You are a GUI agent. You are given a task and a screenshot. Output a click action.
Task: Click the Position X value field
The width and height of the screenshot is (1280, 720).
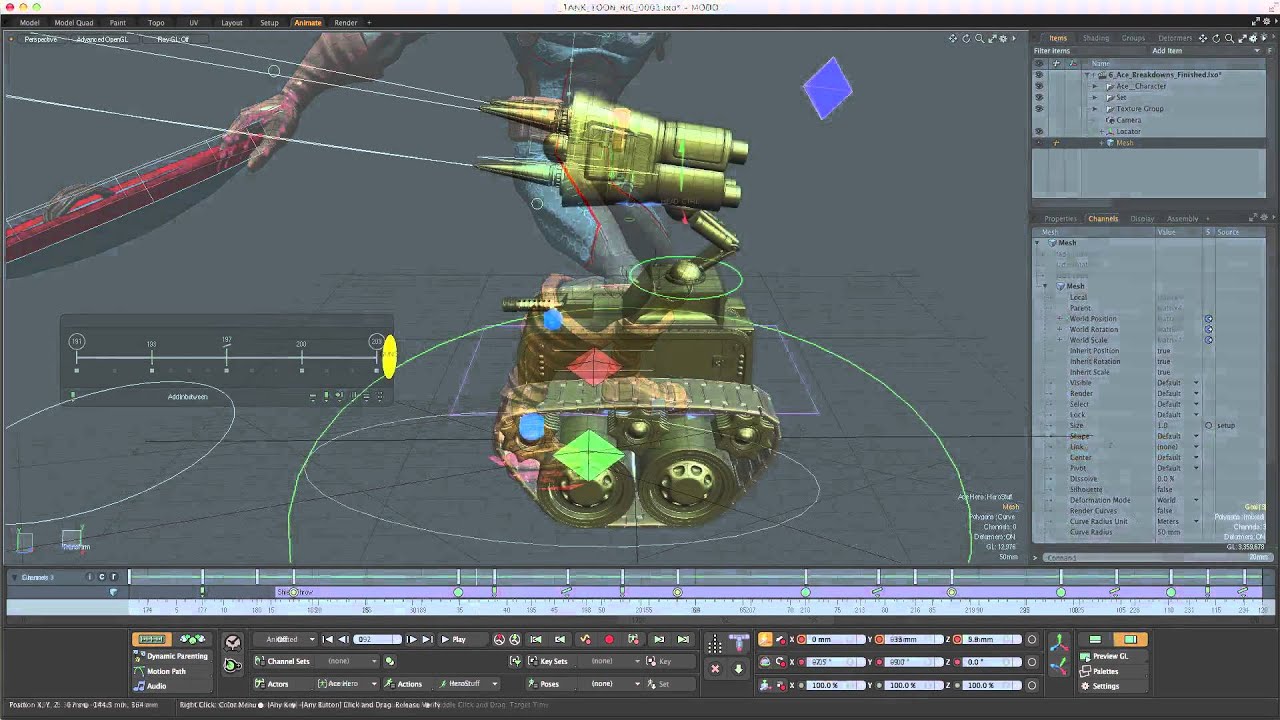(837, 639)
